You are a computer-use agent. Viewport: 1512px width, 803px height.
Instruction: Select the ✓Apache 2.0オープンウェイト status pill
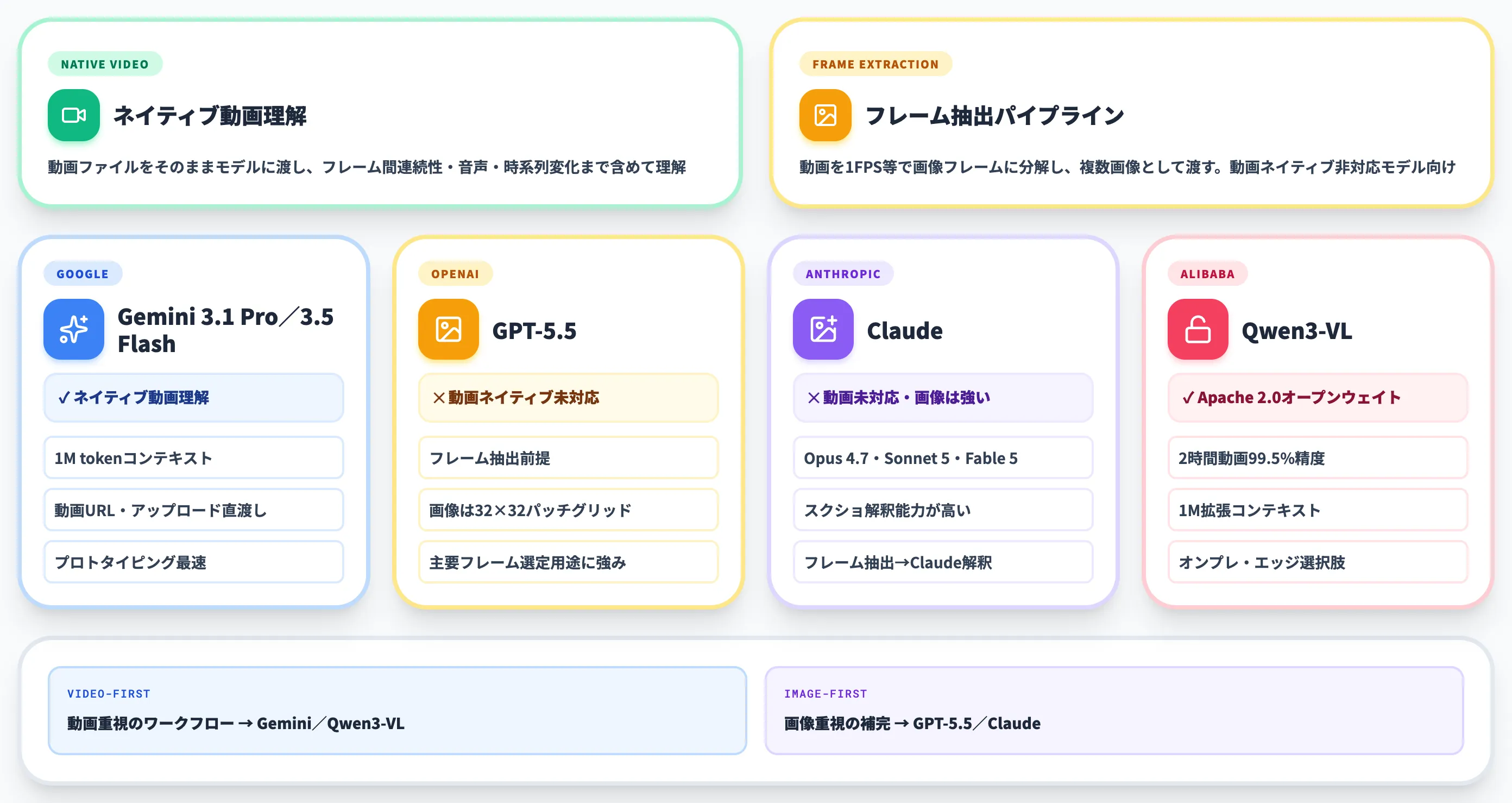(1318, 397)
